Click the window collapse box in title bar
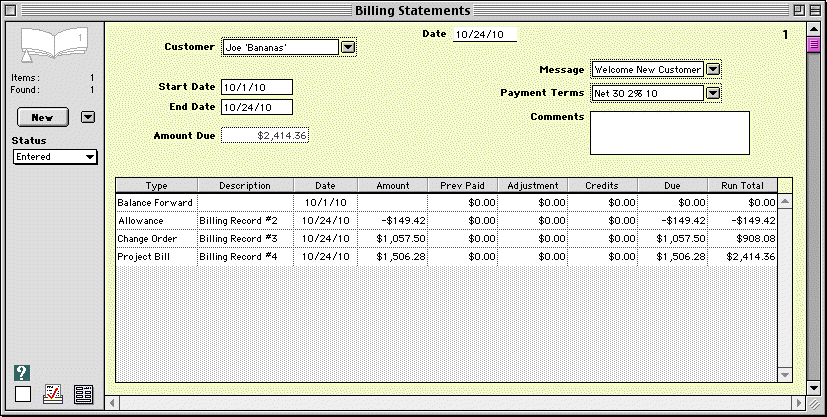The width and height of the screenshot is (827, 417). click(815, 10)
